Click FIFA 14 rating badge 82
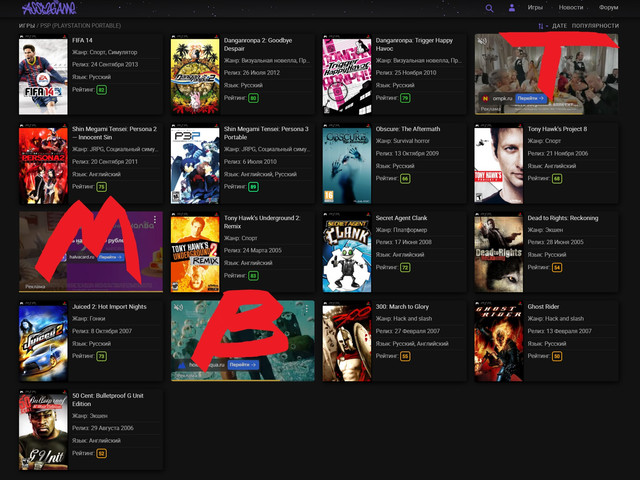 (x=102, y=90)
